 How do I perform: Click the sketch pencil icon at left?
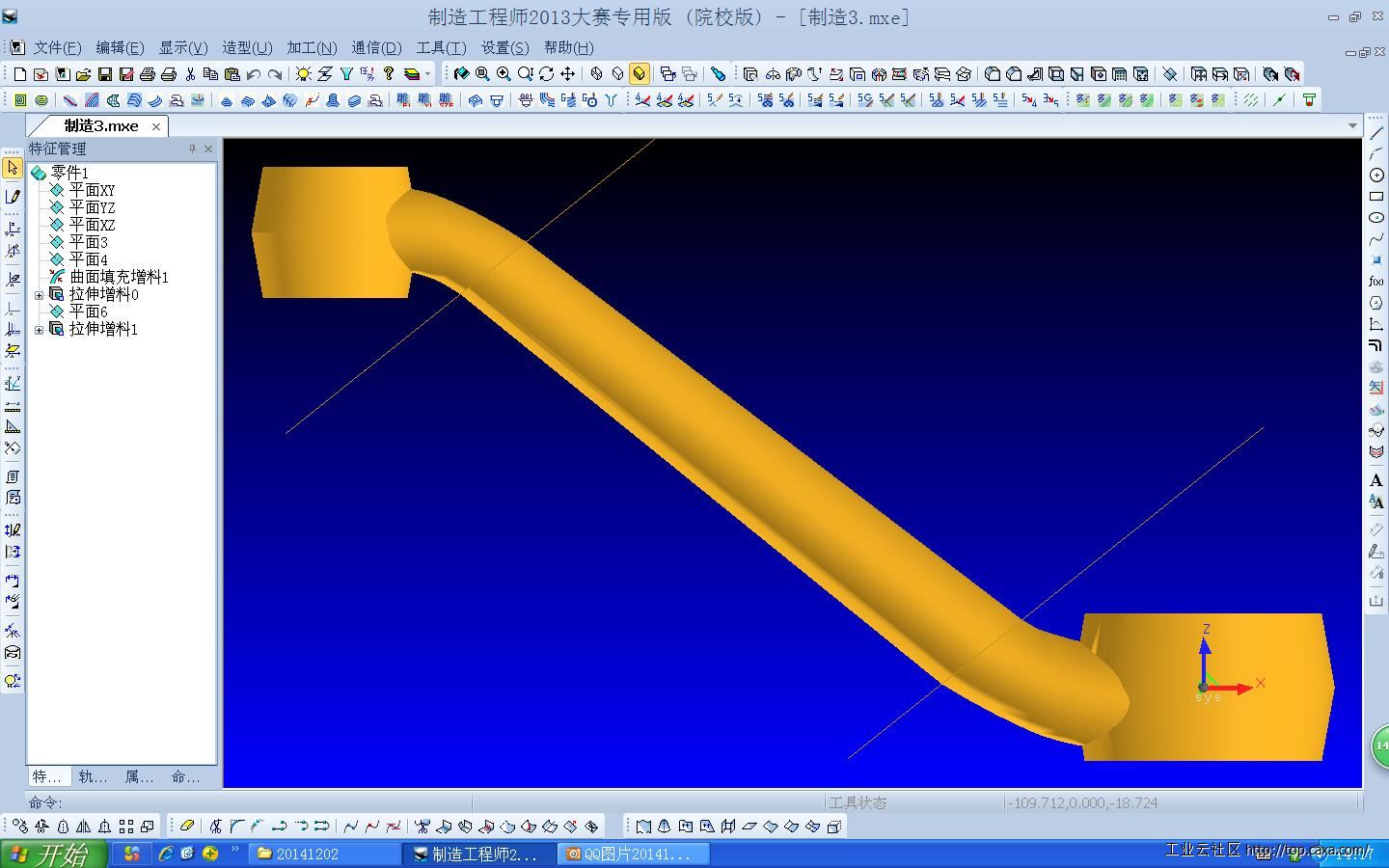13,197
